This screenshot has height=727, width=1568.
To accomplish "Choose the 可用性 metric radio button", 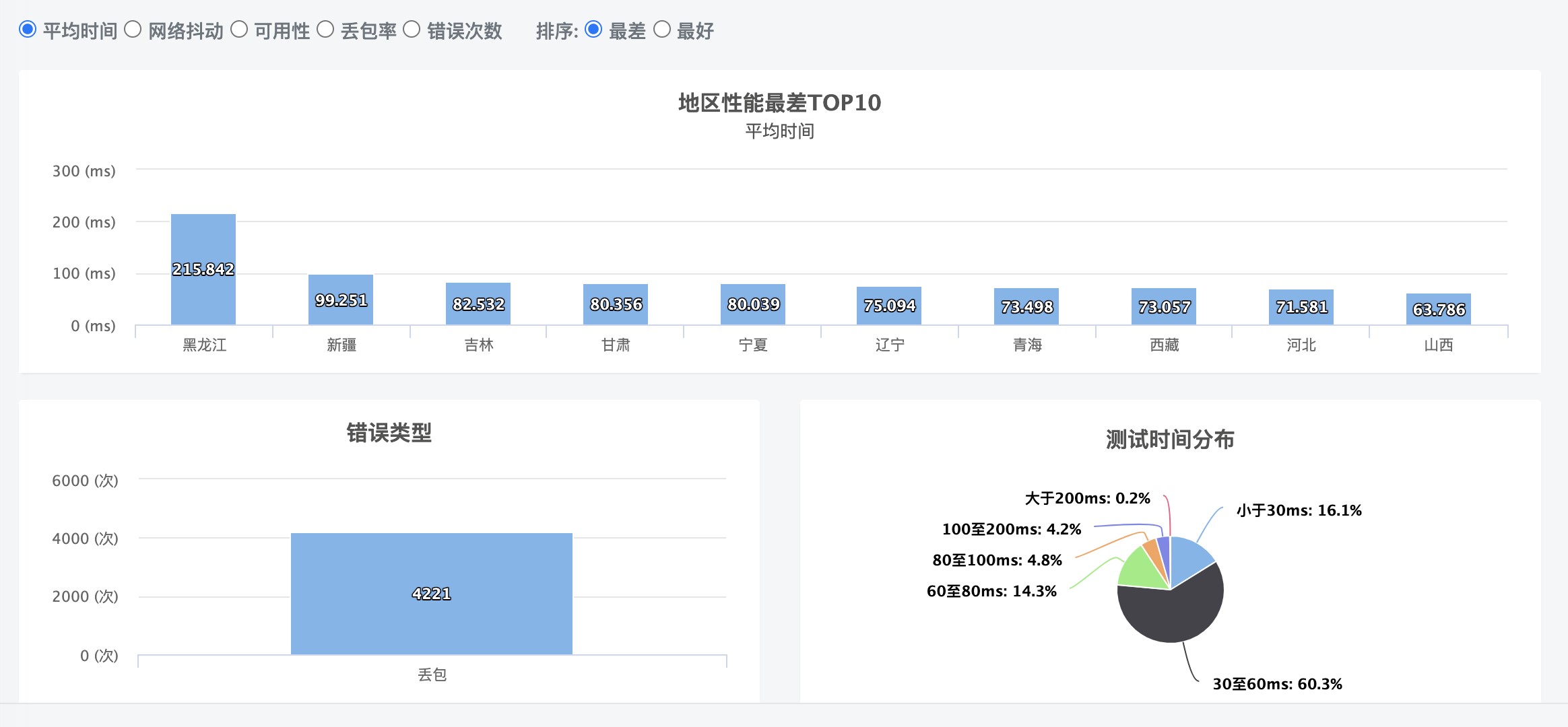I will point(239,30).
